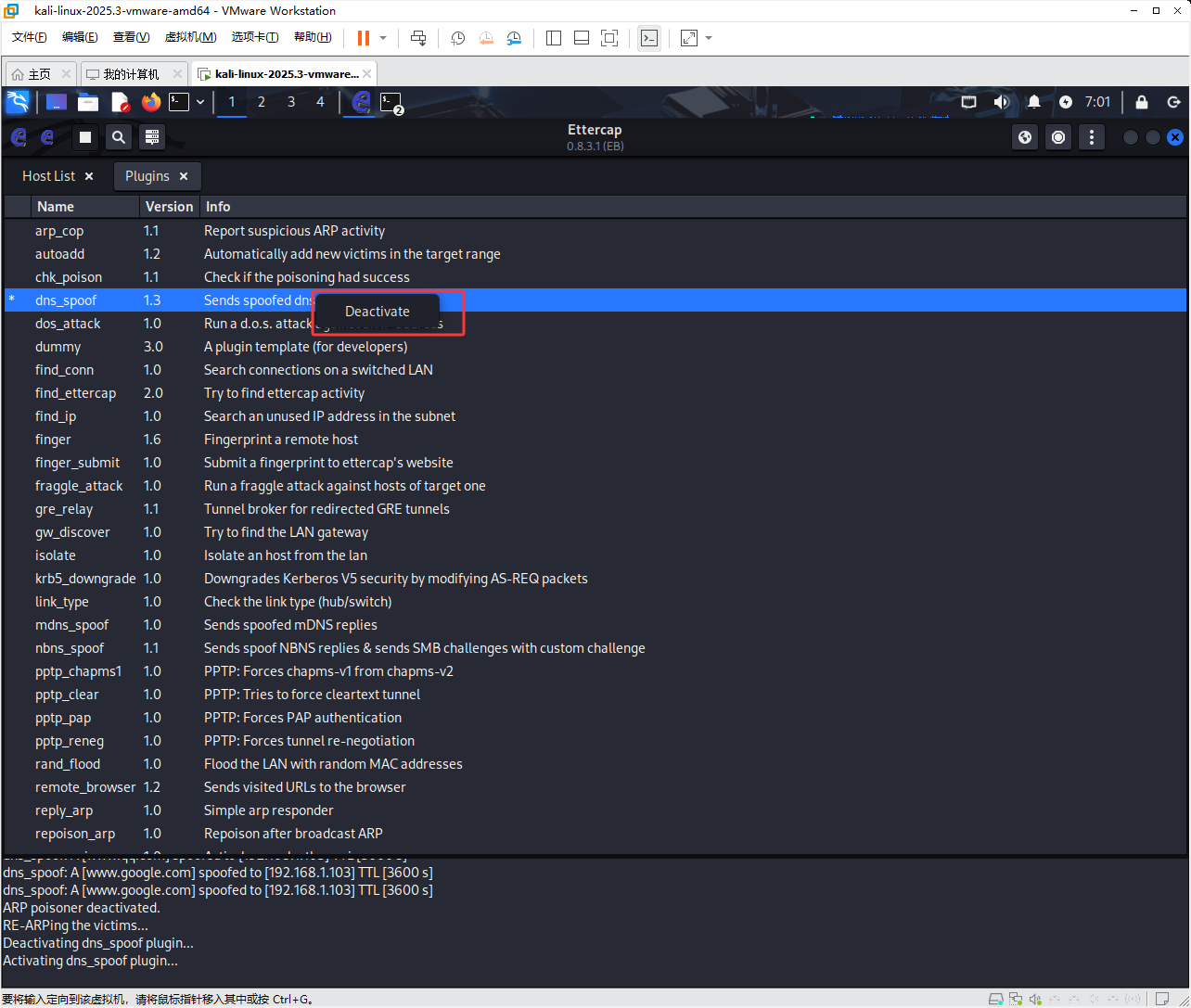This screenshot has width=1191, height=1008.
Task: Expand the Kali terminal launcher dropdown arrow
Action: 200,102
